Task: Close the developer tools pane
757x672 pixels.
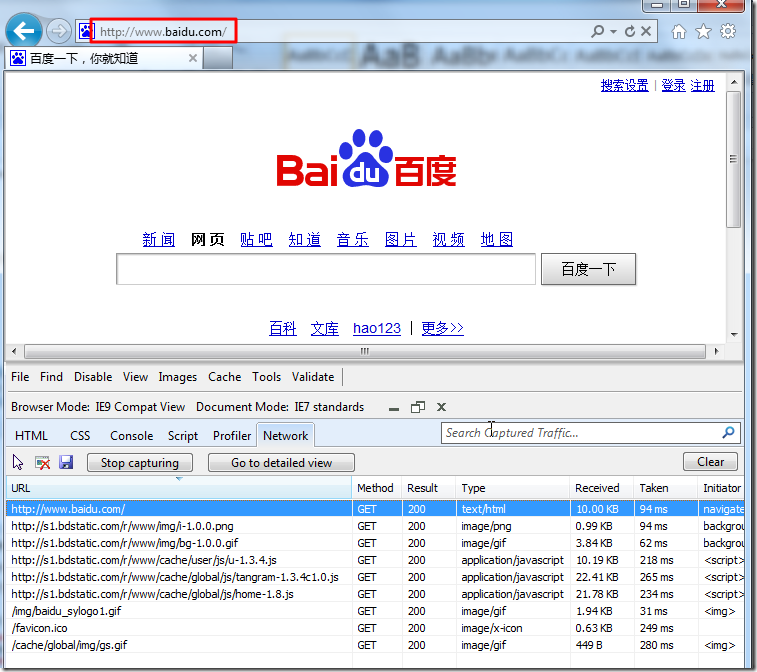Action: 441,407
